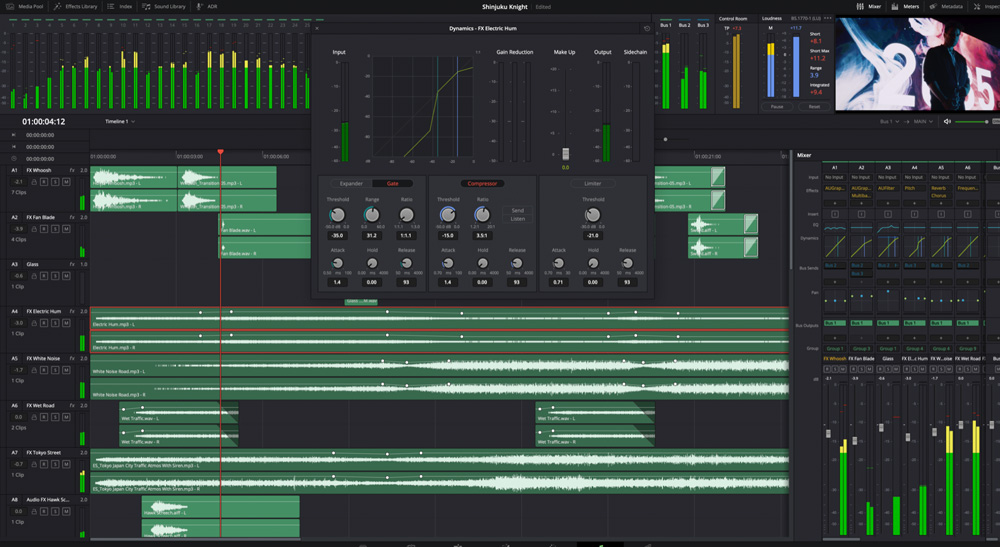Close the Dynamics window with the X
Screen dimensions: 1000x547
click(317, 28)
